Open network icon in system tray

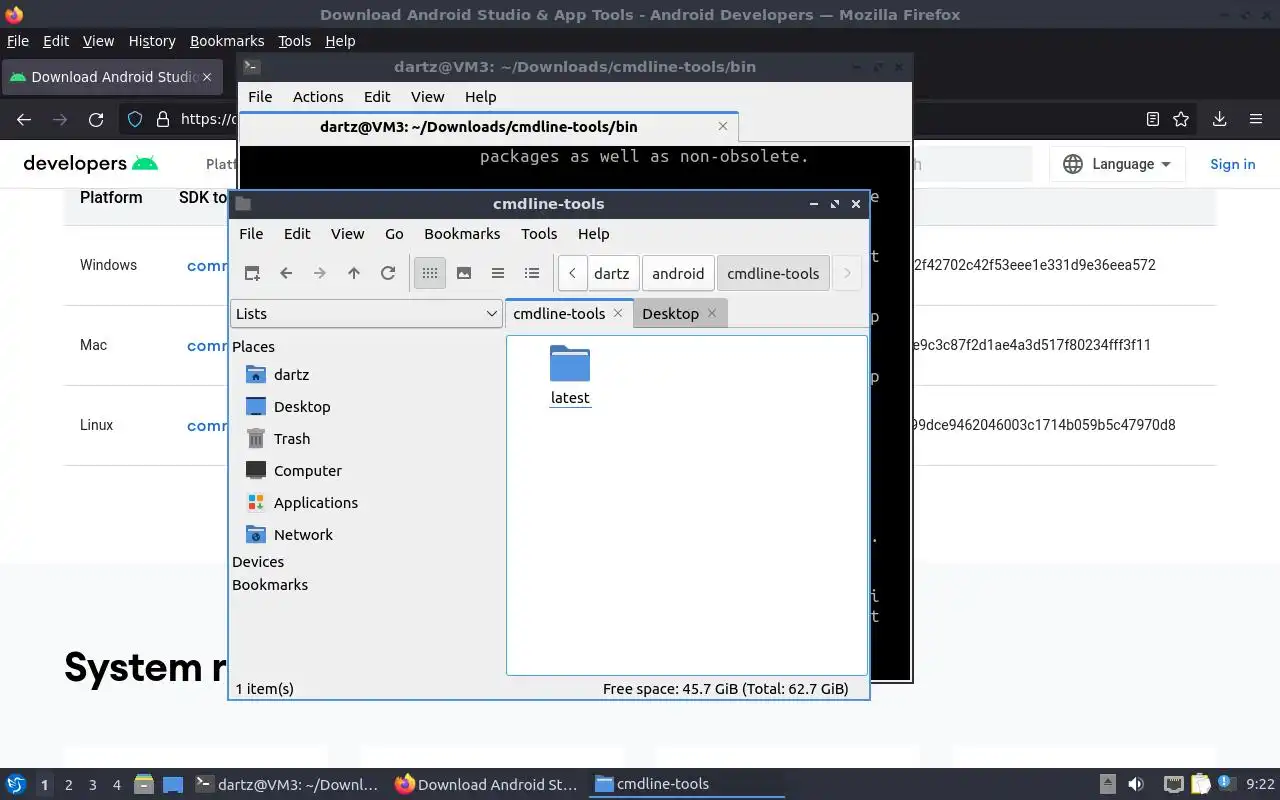1173,784
